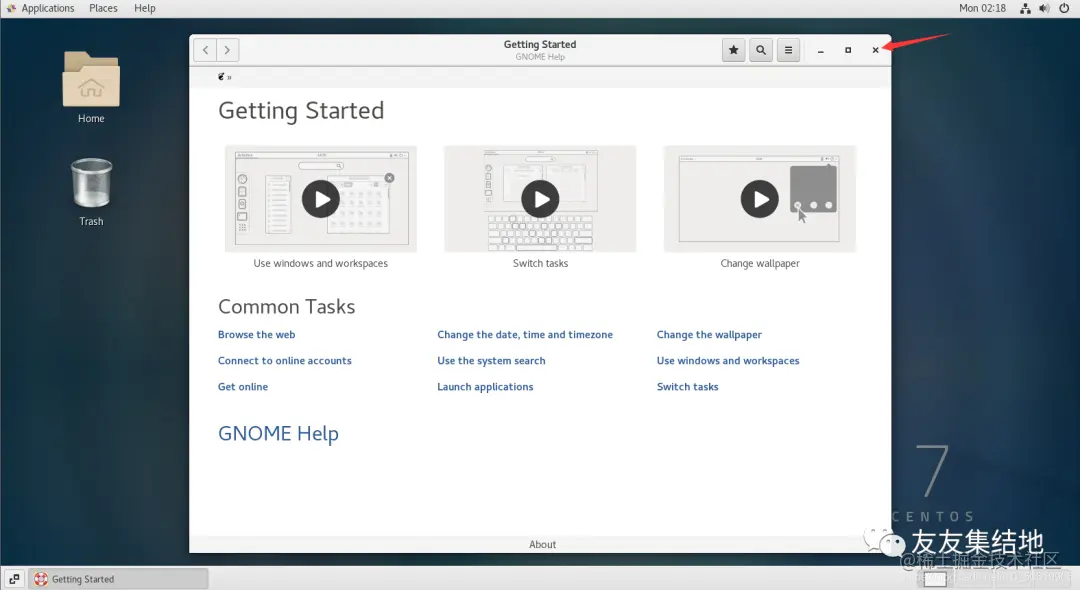The height and width of the screenshot is (590, 1080).
Task: Click the power icon in top bar
Action: [1064, 8]
